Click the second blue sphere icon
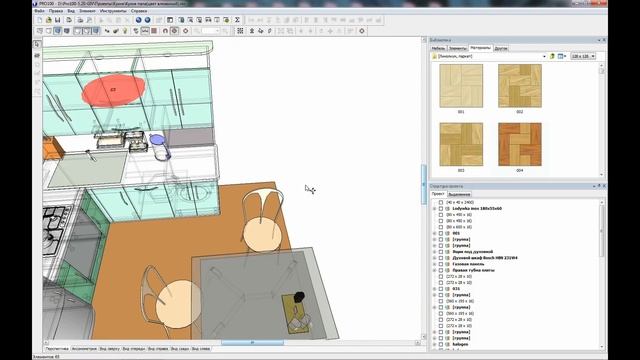The image size is (640, 360). 148,20
